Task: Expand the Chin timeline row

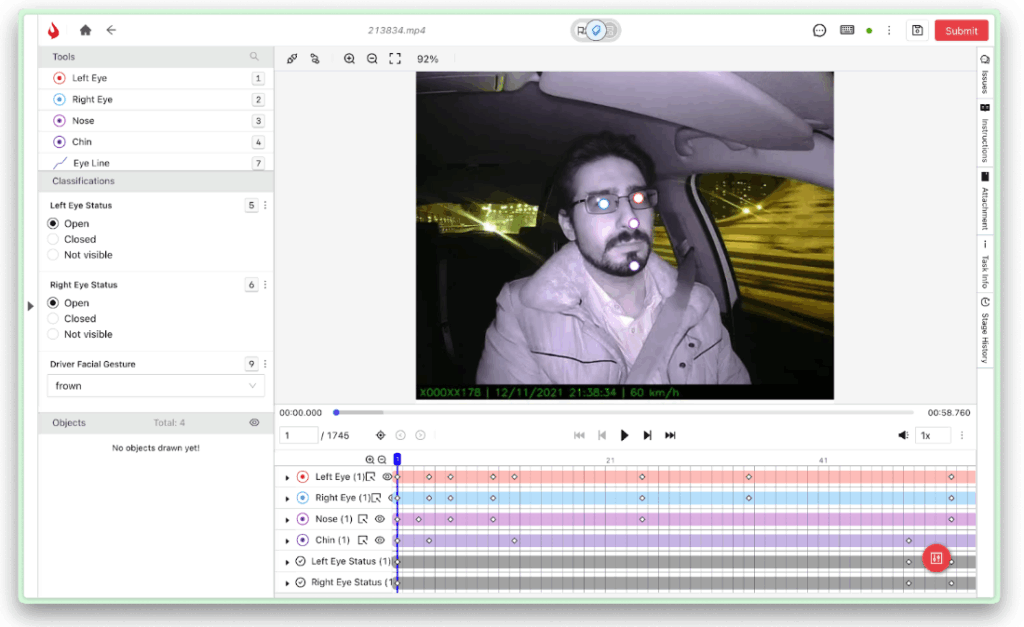Action: point(287,541)
